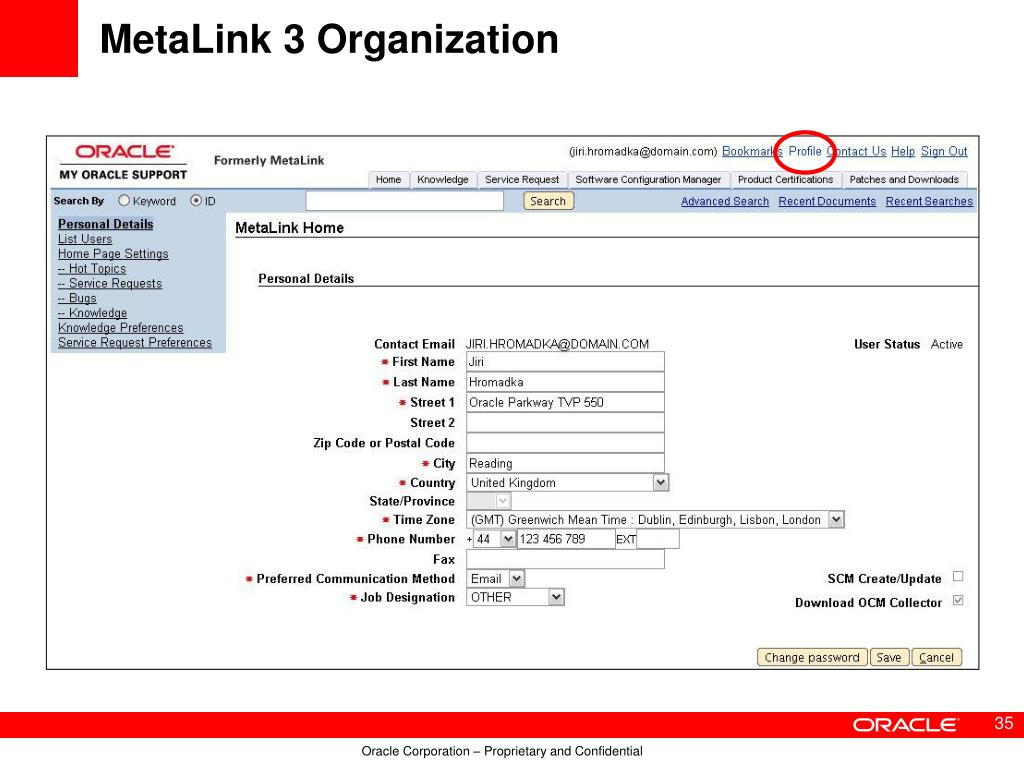Open the Knowledge sidebar link

tap(92, 313)
